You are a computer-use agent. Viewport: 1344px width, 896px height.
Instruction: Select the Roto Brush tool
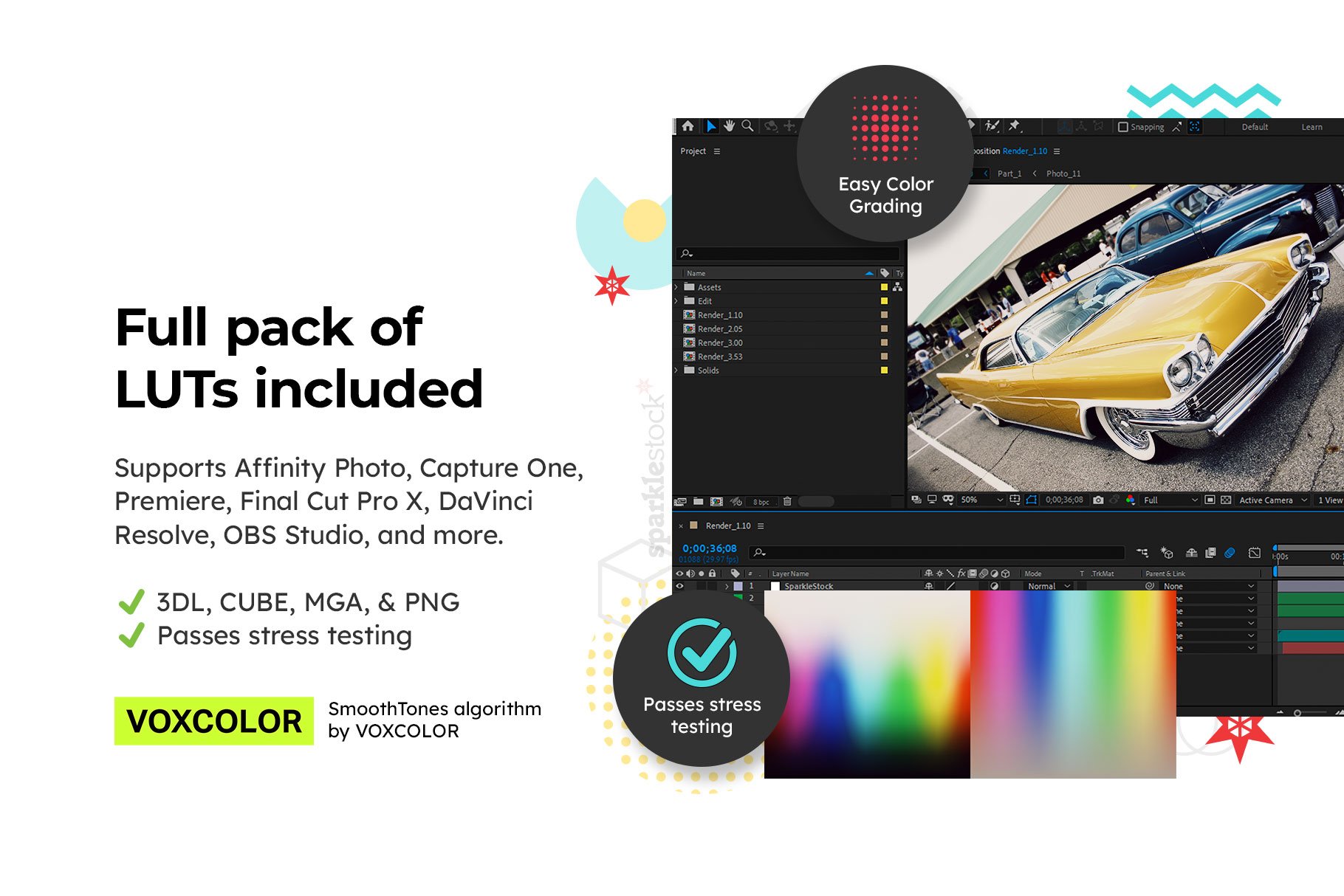(992, 126)
